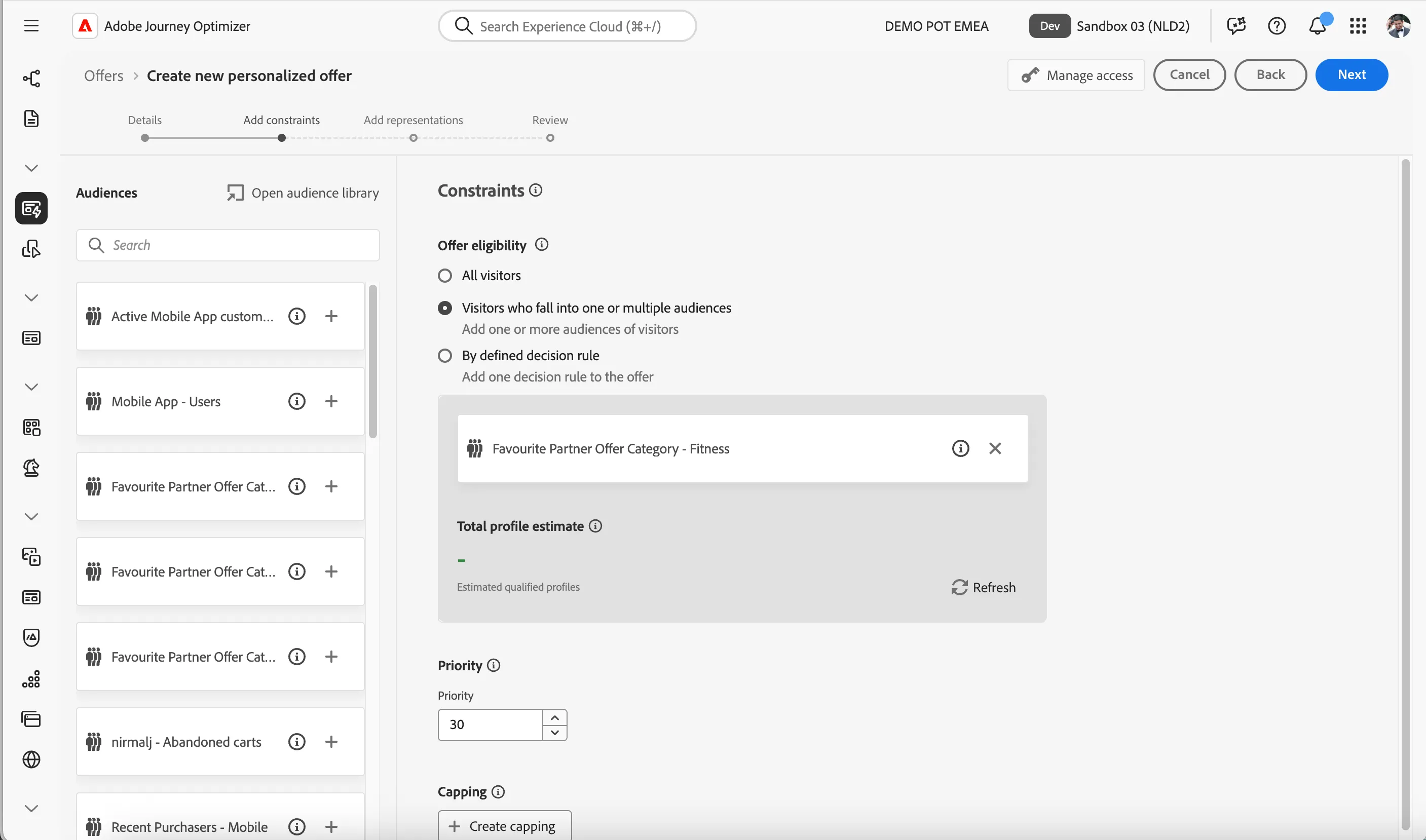
Task: Open the help question mark icon
Action: pos(1277,26)
